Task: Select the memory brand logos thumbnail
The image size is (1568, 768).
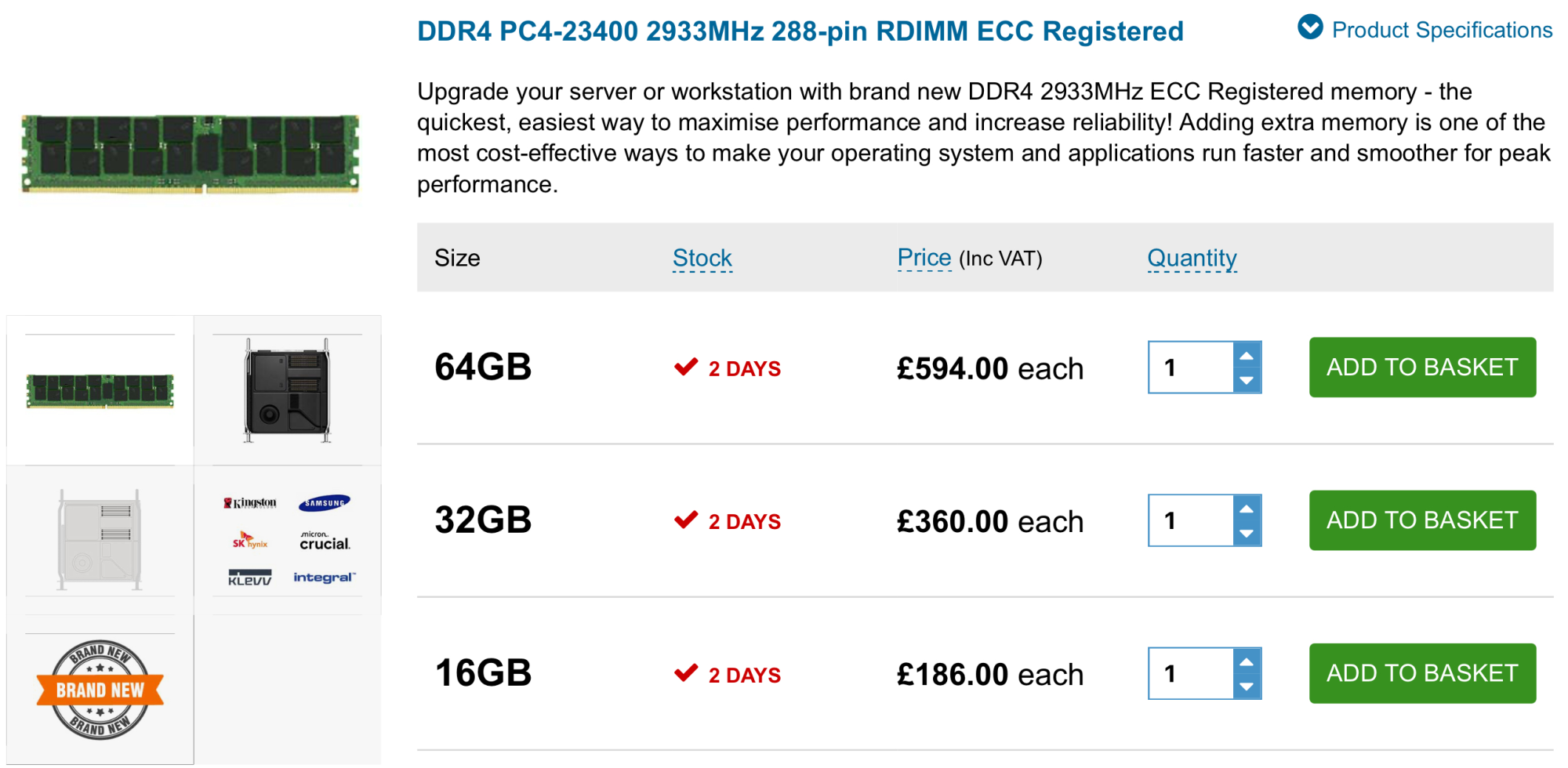Action: point(288,539)
